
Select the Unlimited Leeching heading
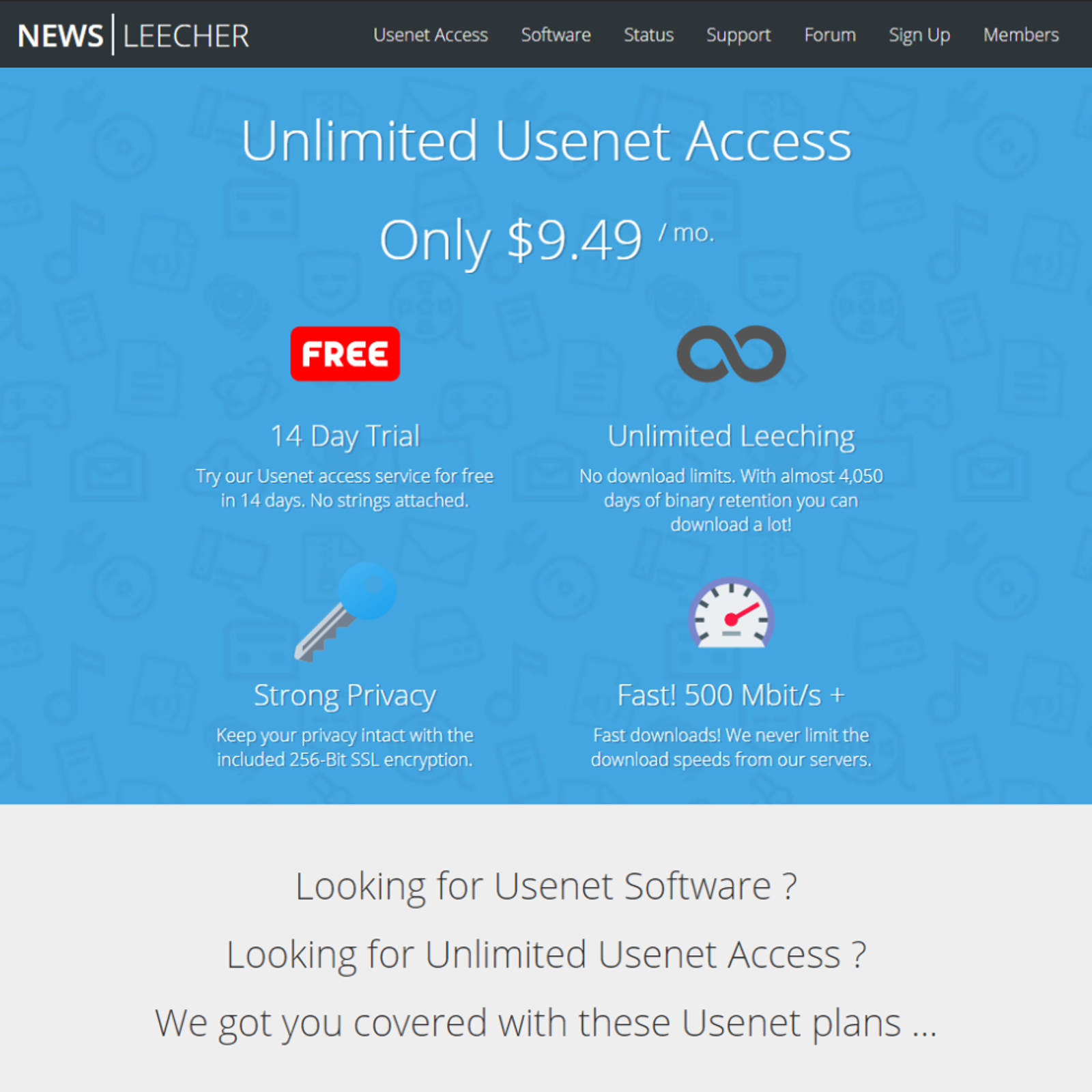pos(731,437)
